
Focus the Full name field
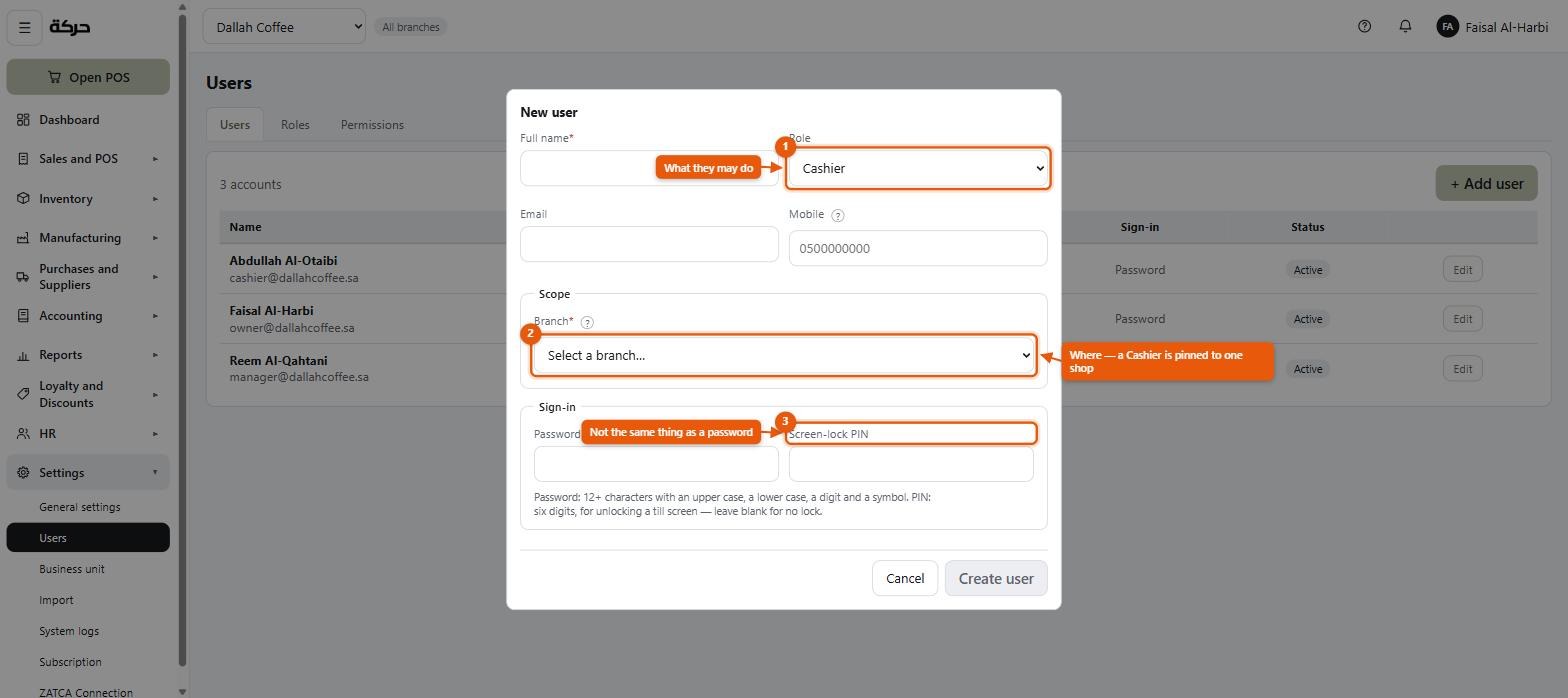click(x=649, y=168)
